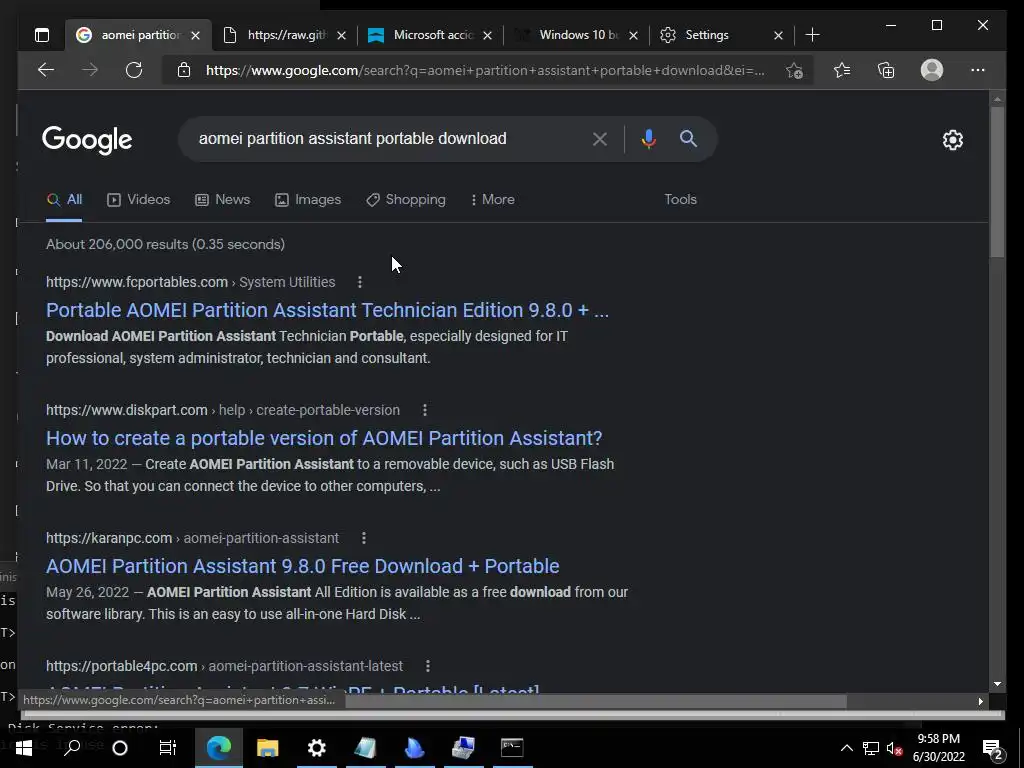Open Edge settings and more menu
The width and height of the screenshot is (1024, 768).
978,70
